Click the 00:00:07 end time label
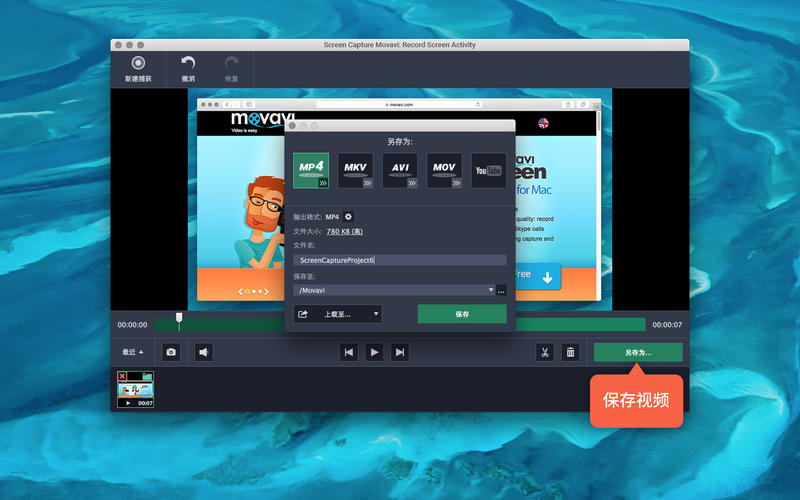 pyautogui.click(x=667, y=324)
